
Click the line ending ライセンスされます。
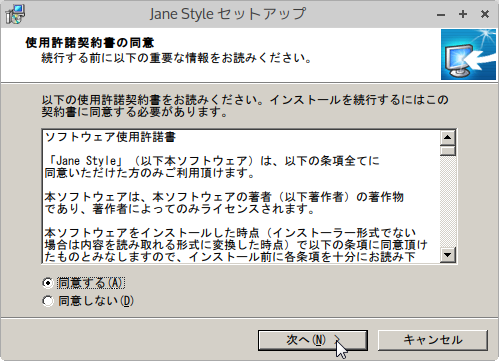tap(180, 209)
